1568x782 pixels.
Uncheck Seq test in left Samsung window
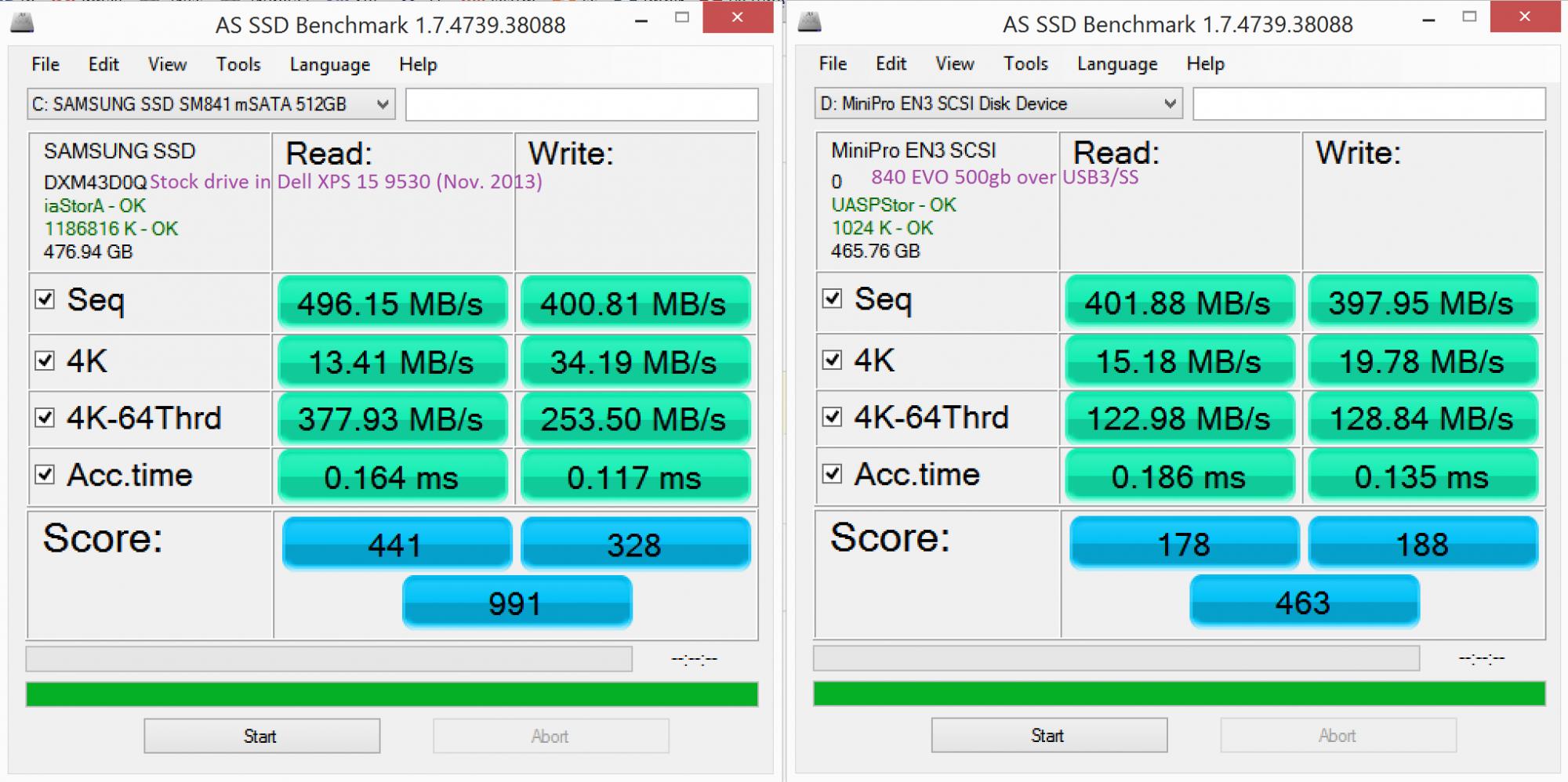coord(45,299)
